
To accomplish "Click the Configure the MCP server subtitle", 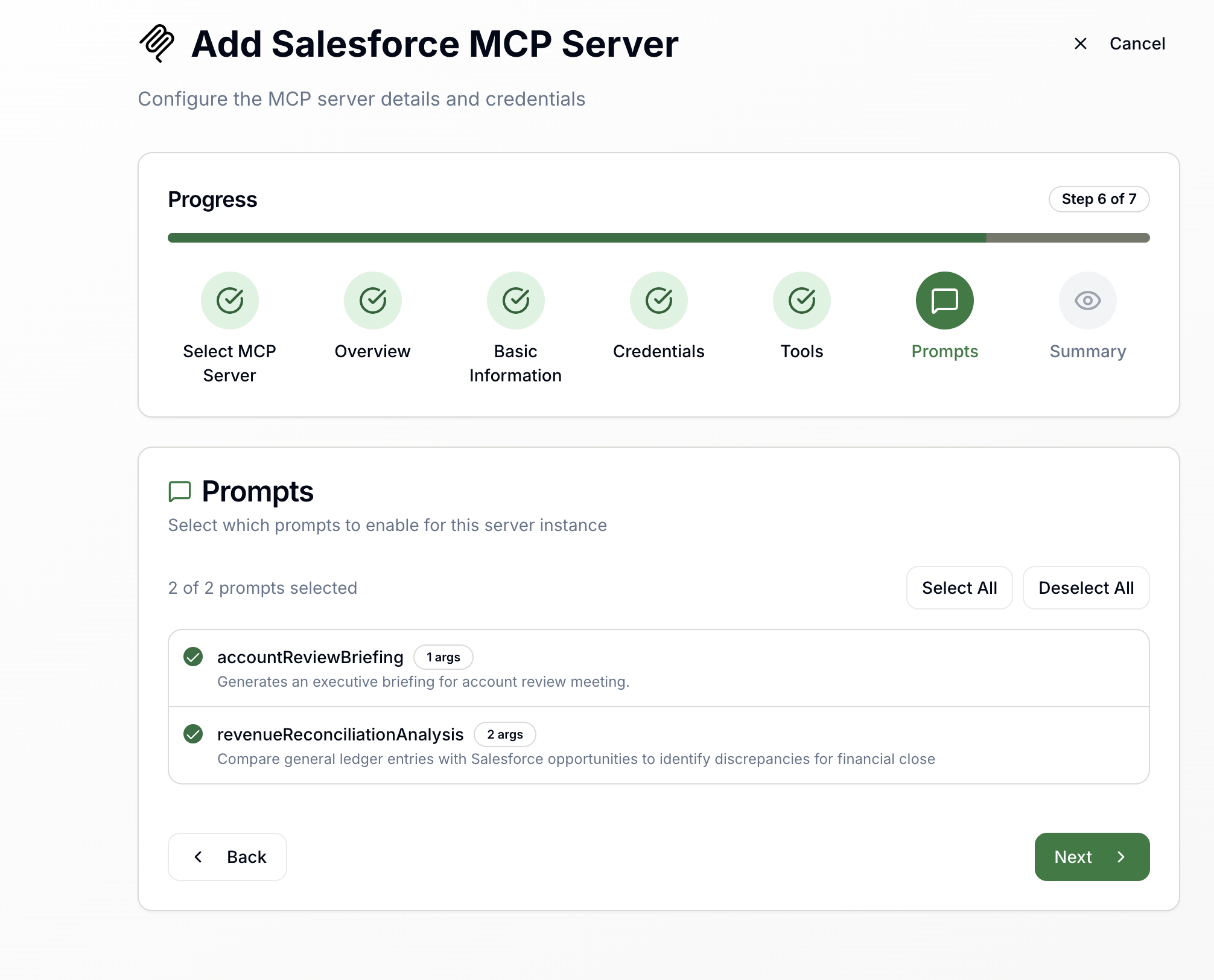I will [x=361, y=99].
